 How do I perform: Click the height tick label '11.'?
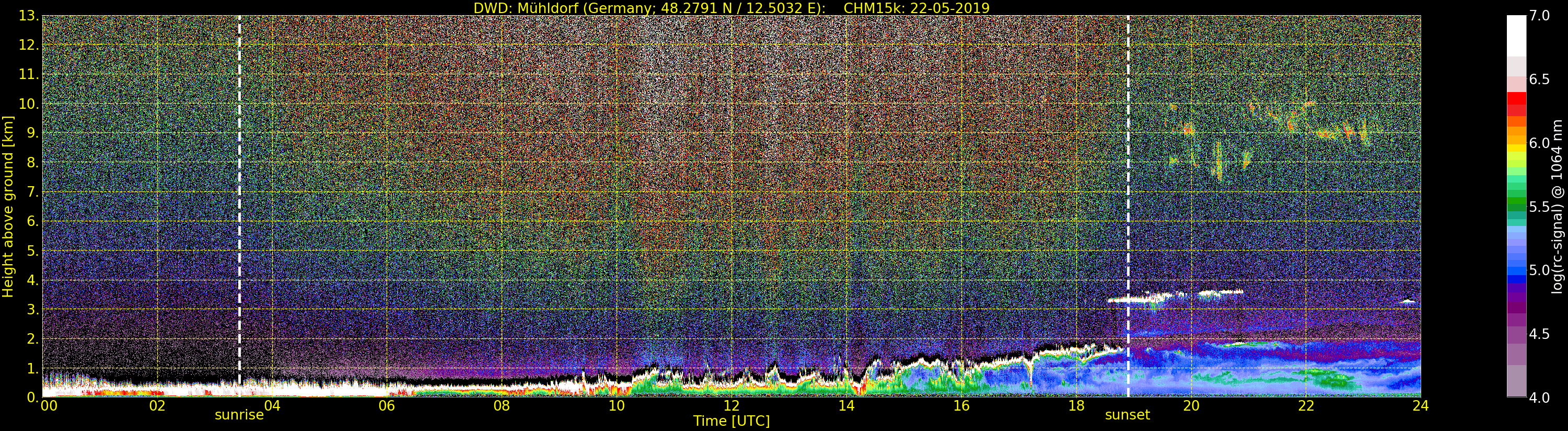[x=29, y=74]
